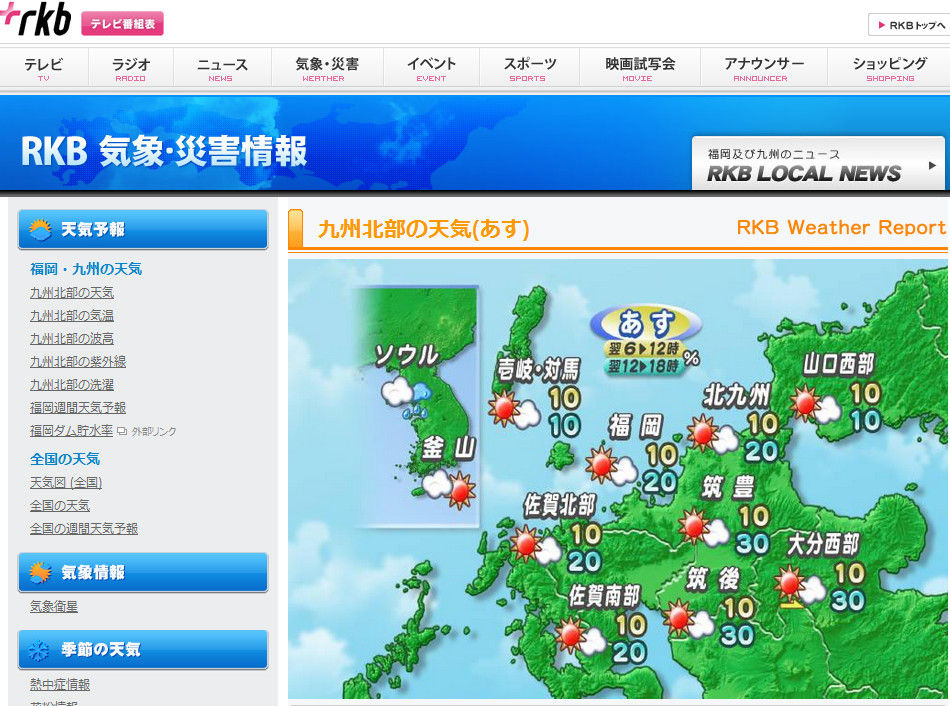Click the sun icon in 天気予報 header

pos(40,230)
